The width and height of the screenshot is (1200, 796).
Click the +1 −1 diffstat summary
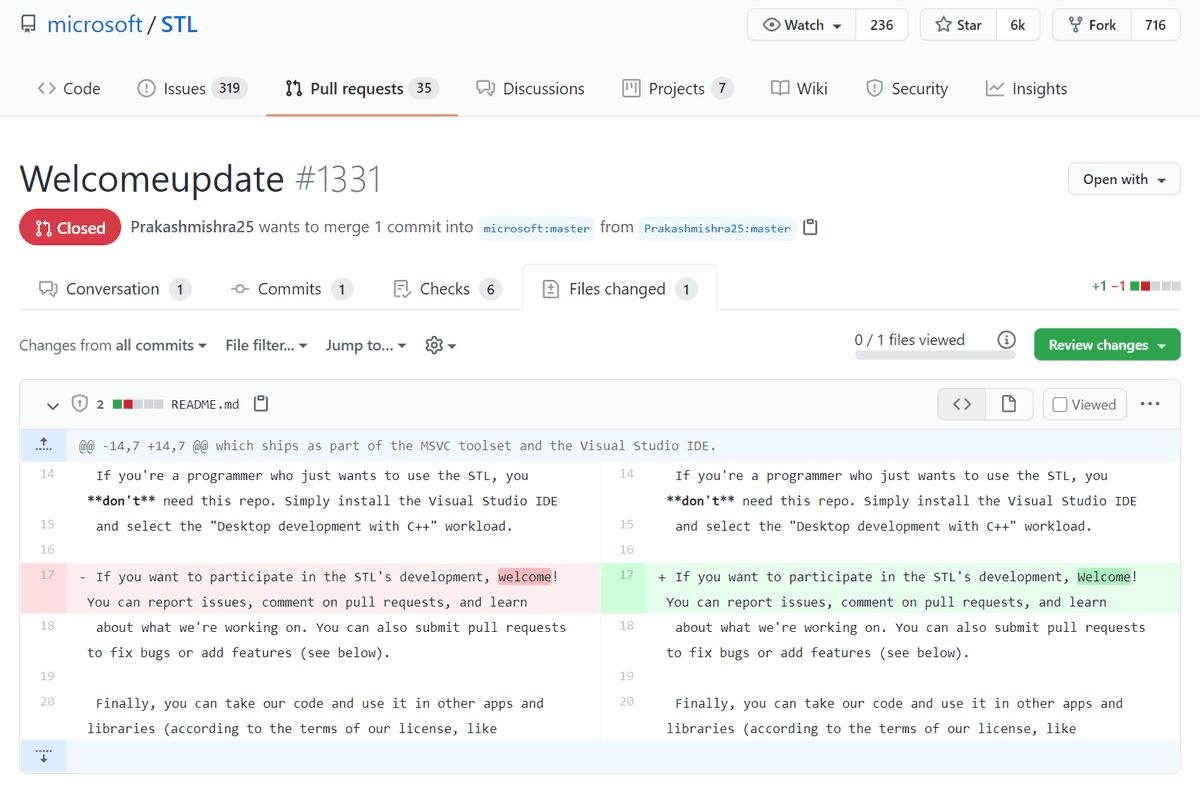click(x=1136, y=286)
